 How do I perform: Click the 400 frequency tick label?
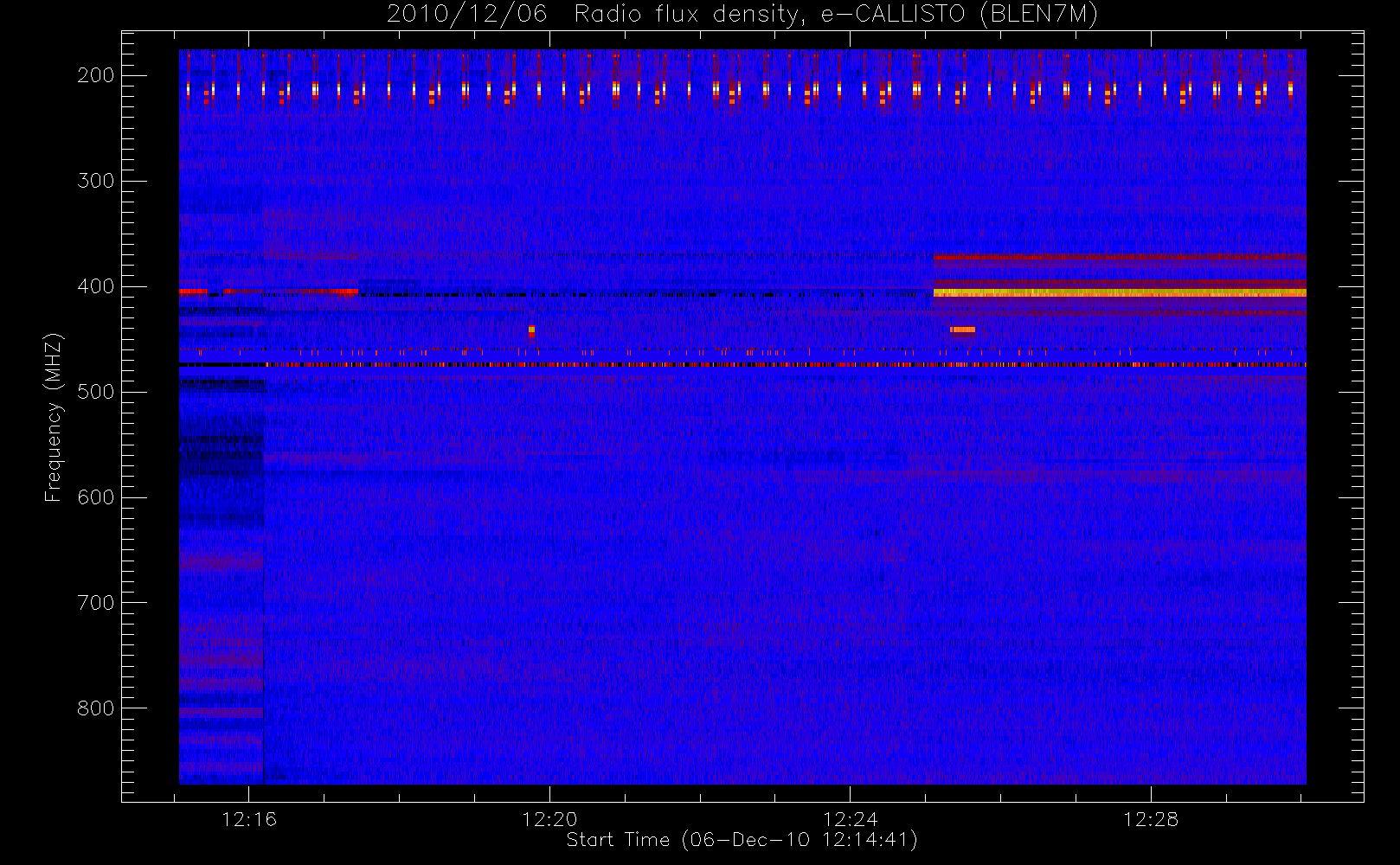95,286
